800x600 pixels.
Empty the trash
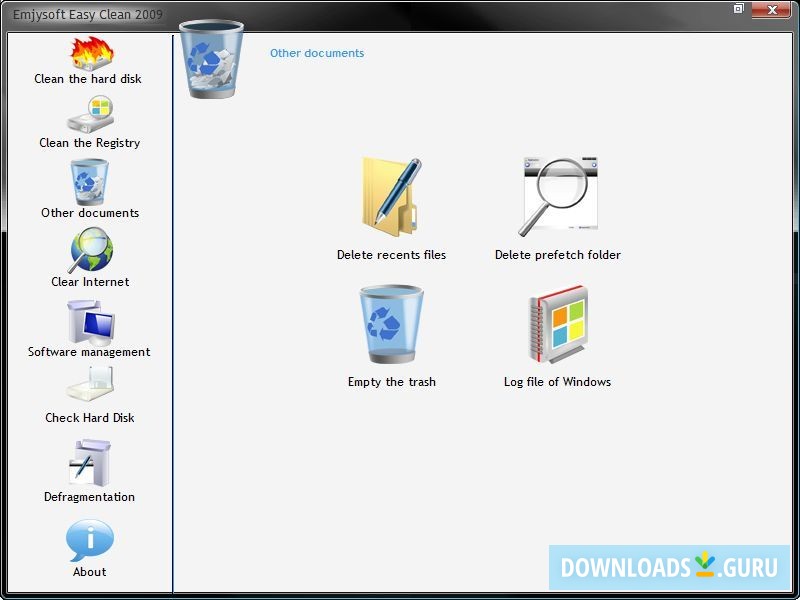(x=391, y=322)
